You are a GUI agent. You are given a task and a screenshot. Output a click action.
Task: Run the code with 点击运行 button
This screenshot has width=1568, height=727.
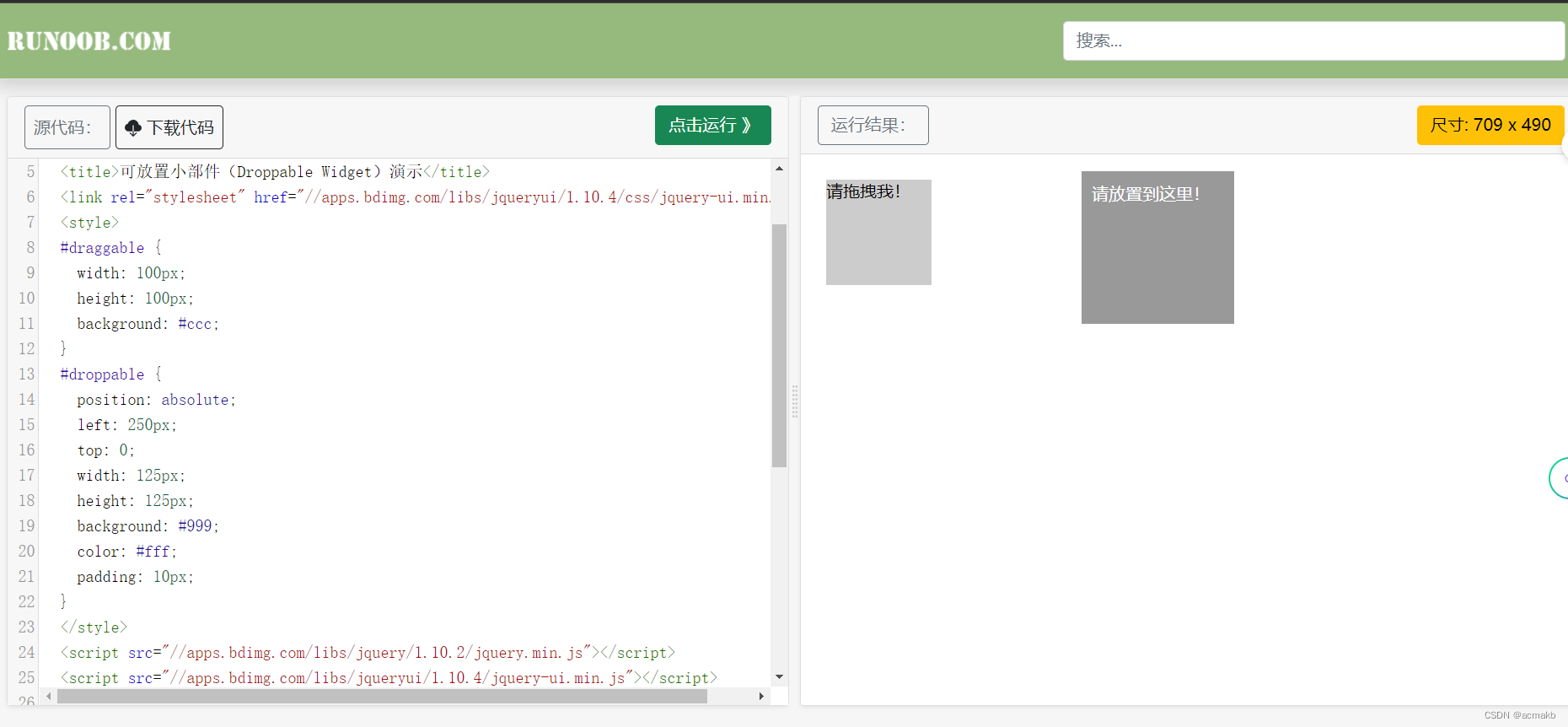pyautogui.click(x=713, y=125)
